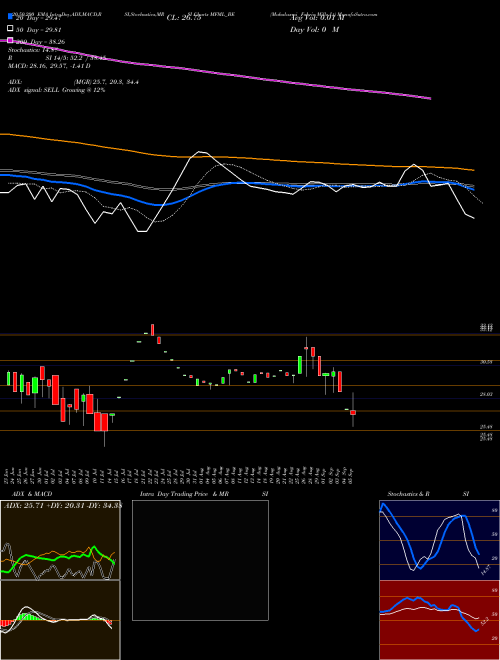Open the blue Stochastics chart panel
Viewport: 500px width, 660px height.
[439, 540]
